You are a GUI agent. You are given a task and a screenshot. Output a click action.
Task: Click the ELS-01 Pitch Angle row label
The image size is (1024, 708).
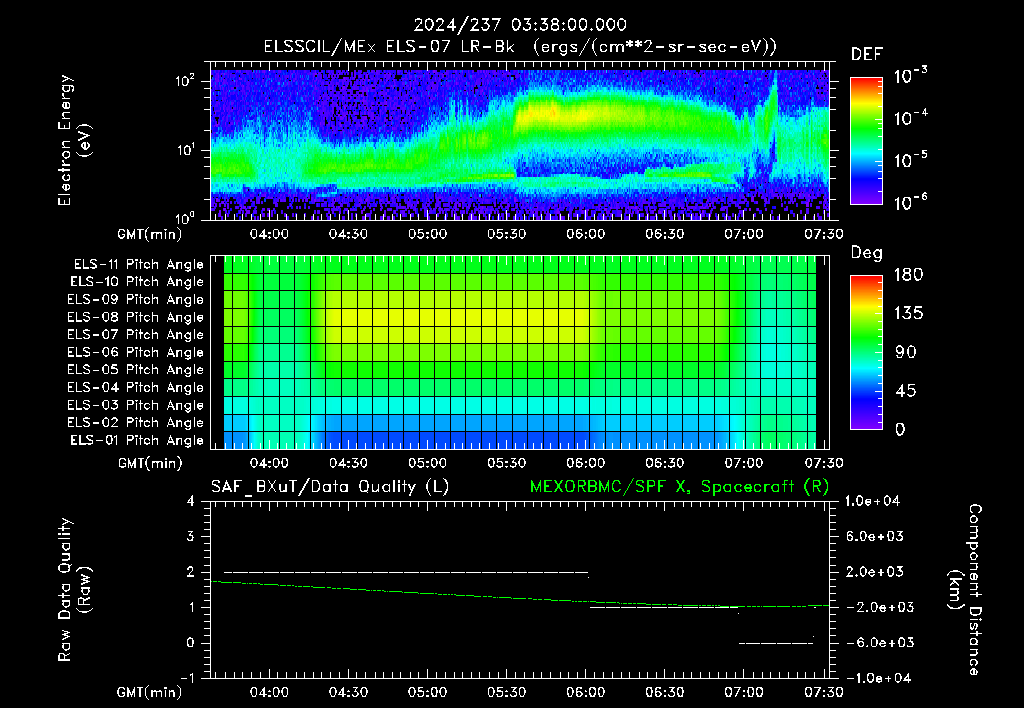tap(136, 440)
